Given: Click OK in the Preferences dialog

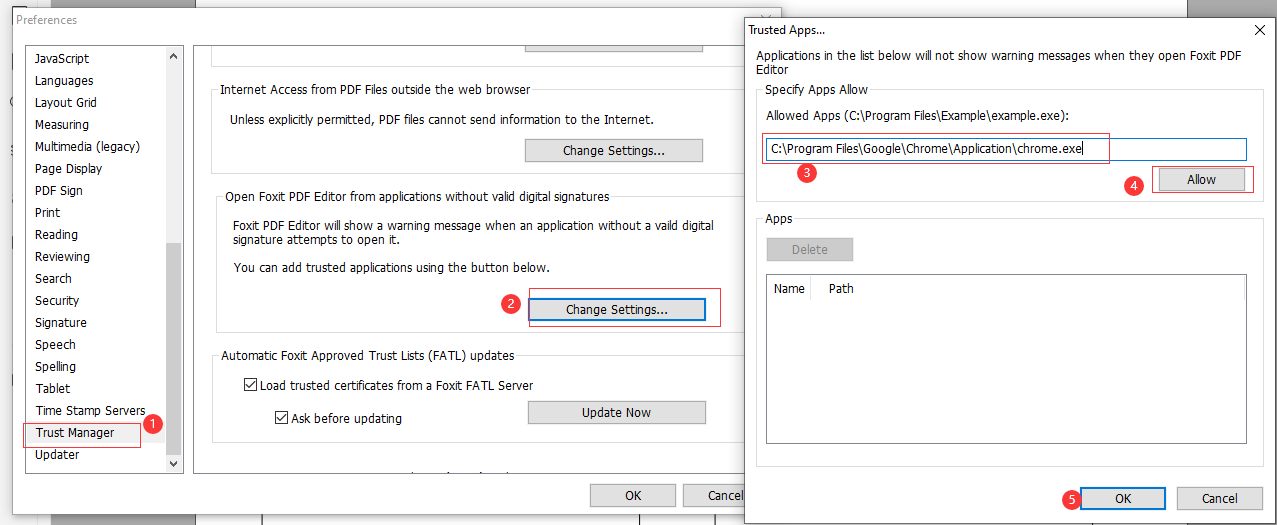Looking at the screenshot, I should [633, 495].
